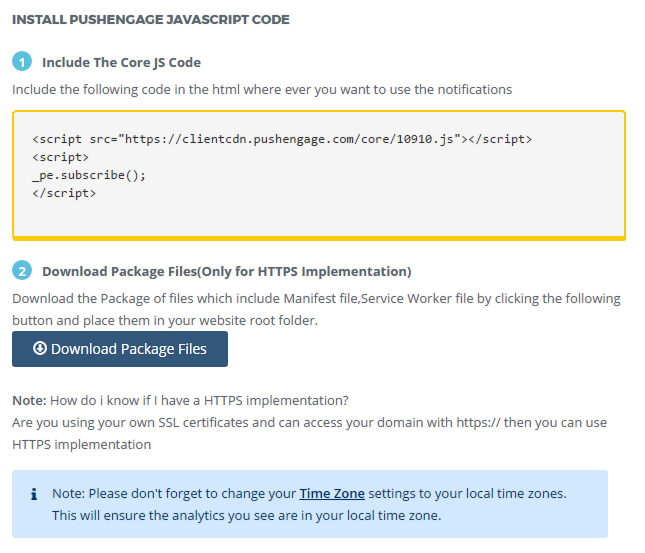Click inside the yellow-bordered code box
645x553 pixels.
(x=319, y=175)
